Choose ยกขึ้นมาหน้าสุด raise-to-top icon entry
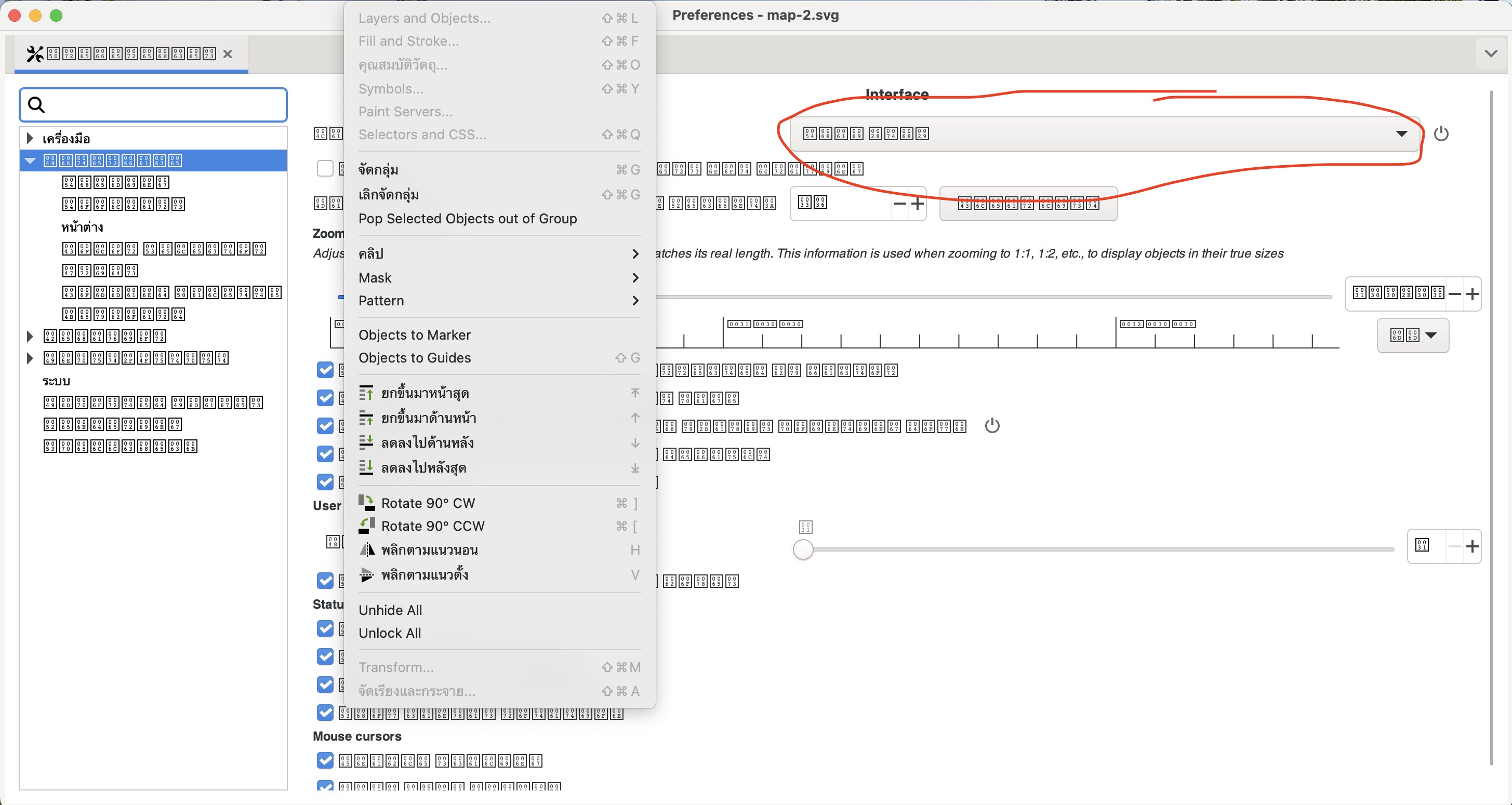 point(499,393)
